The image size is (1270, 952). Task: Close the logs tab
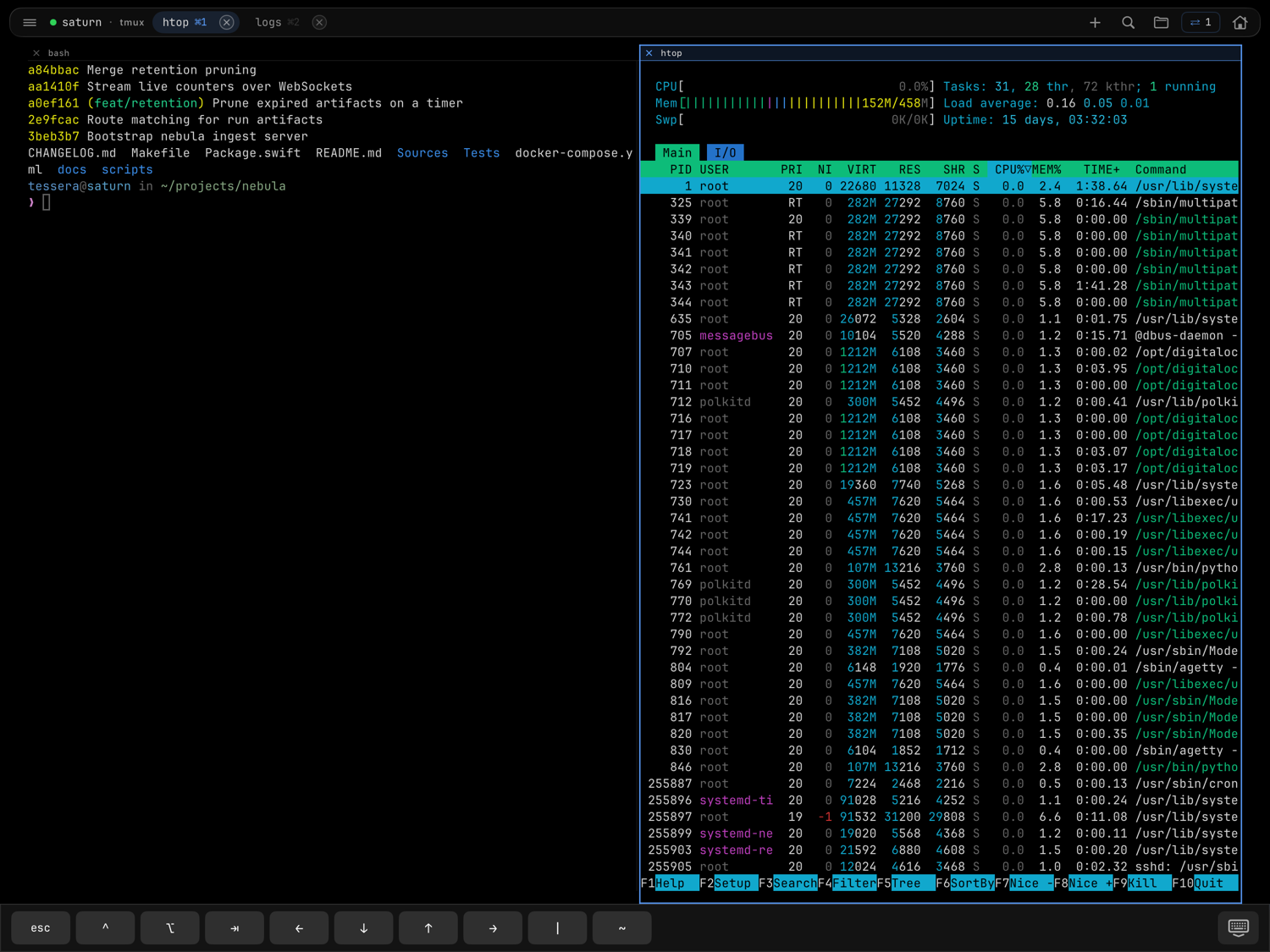(319, 23)
